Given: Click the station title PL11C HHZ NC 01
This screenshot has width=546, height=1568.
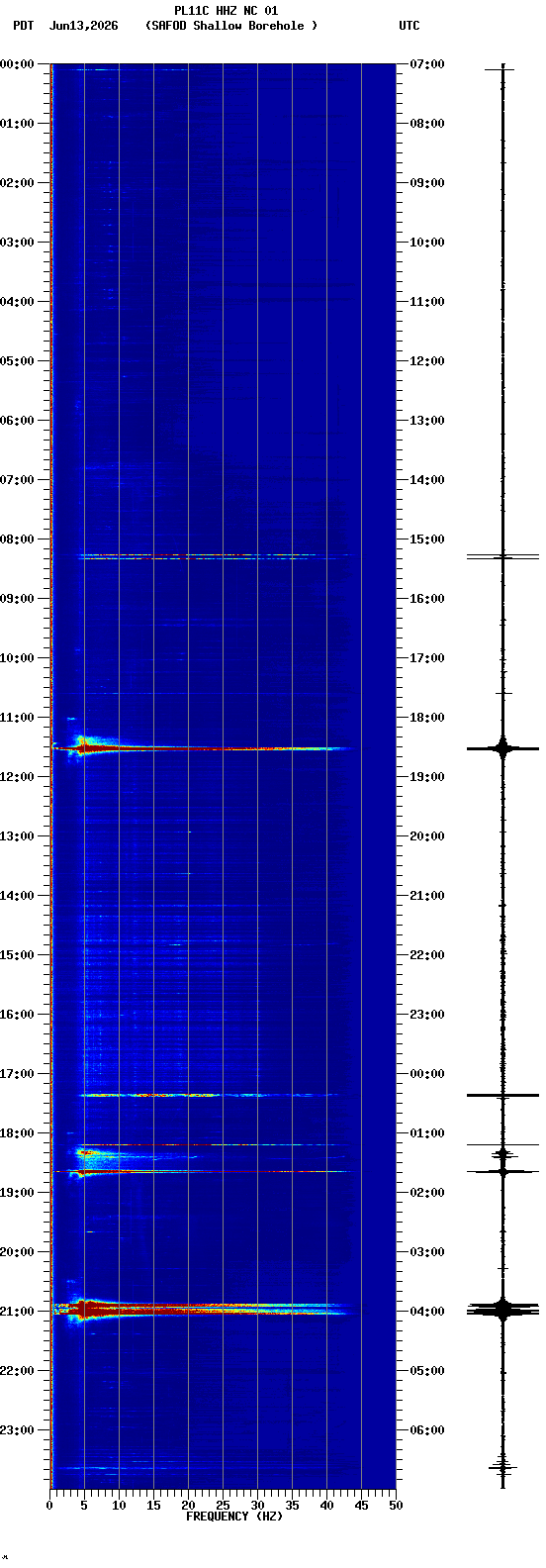Looking at the screenshot, I should [x=226, y=11].
